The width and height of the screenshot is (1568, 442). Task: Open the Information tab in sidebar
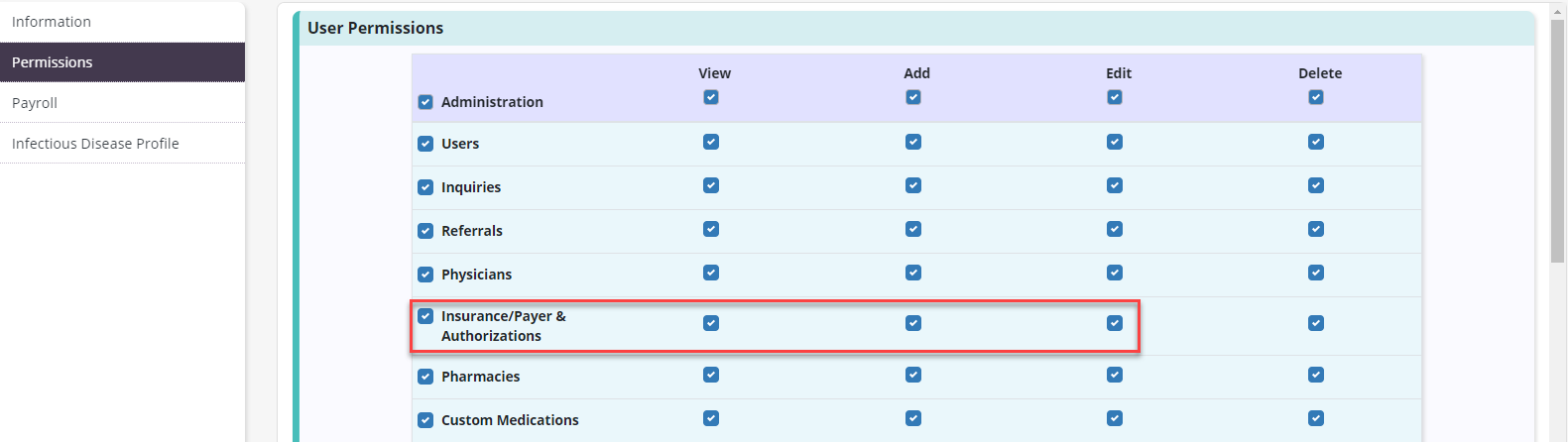pos(52,22)
